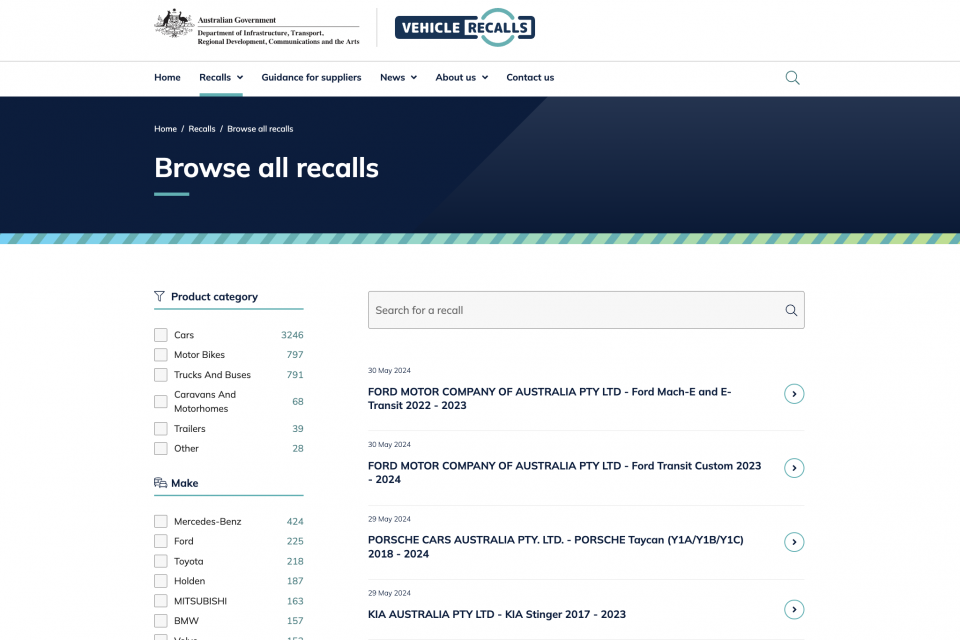960x640 pixels.
Task: Click the Make filter heading
Action: (184, 483)
